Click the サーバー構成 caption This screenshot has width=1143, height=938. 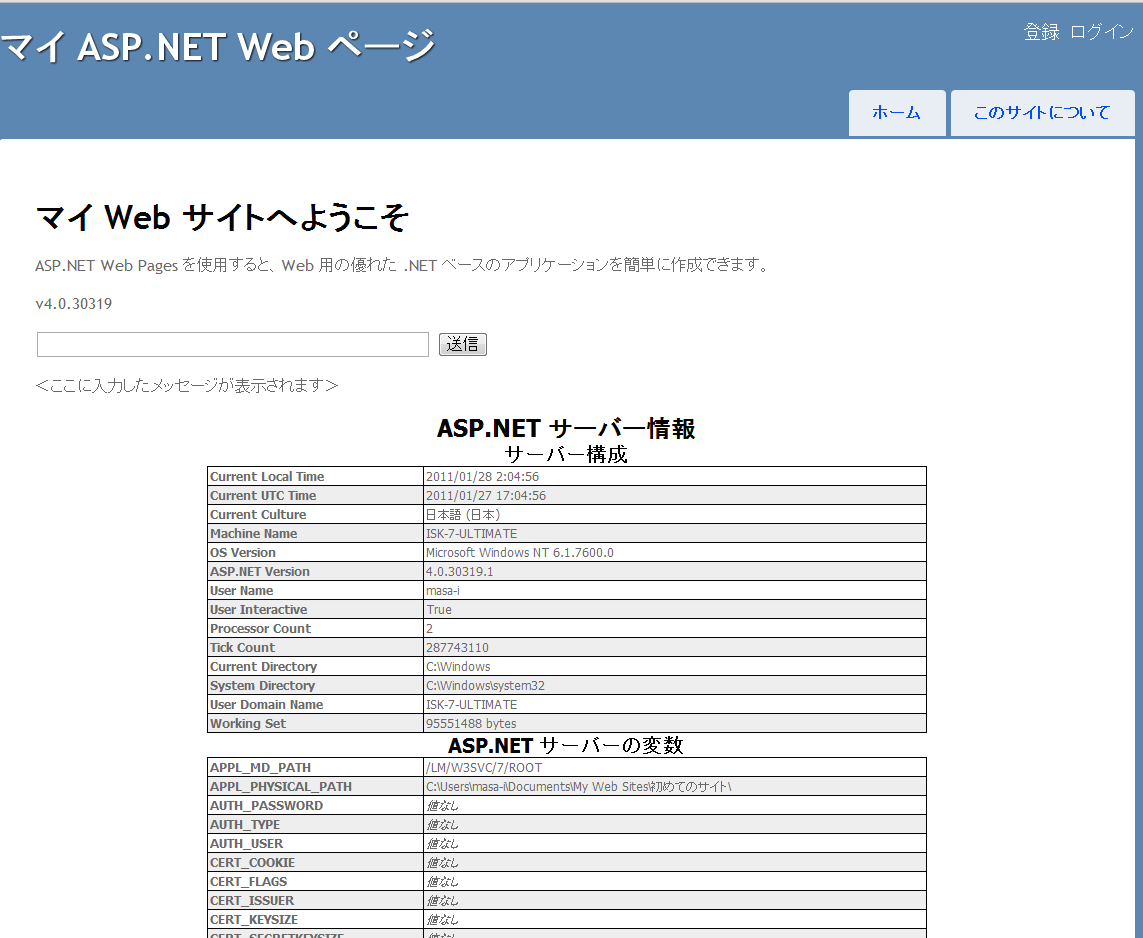coord(566,455)
